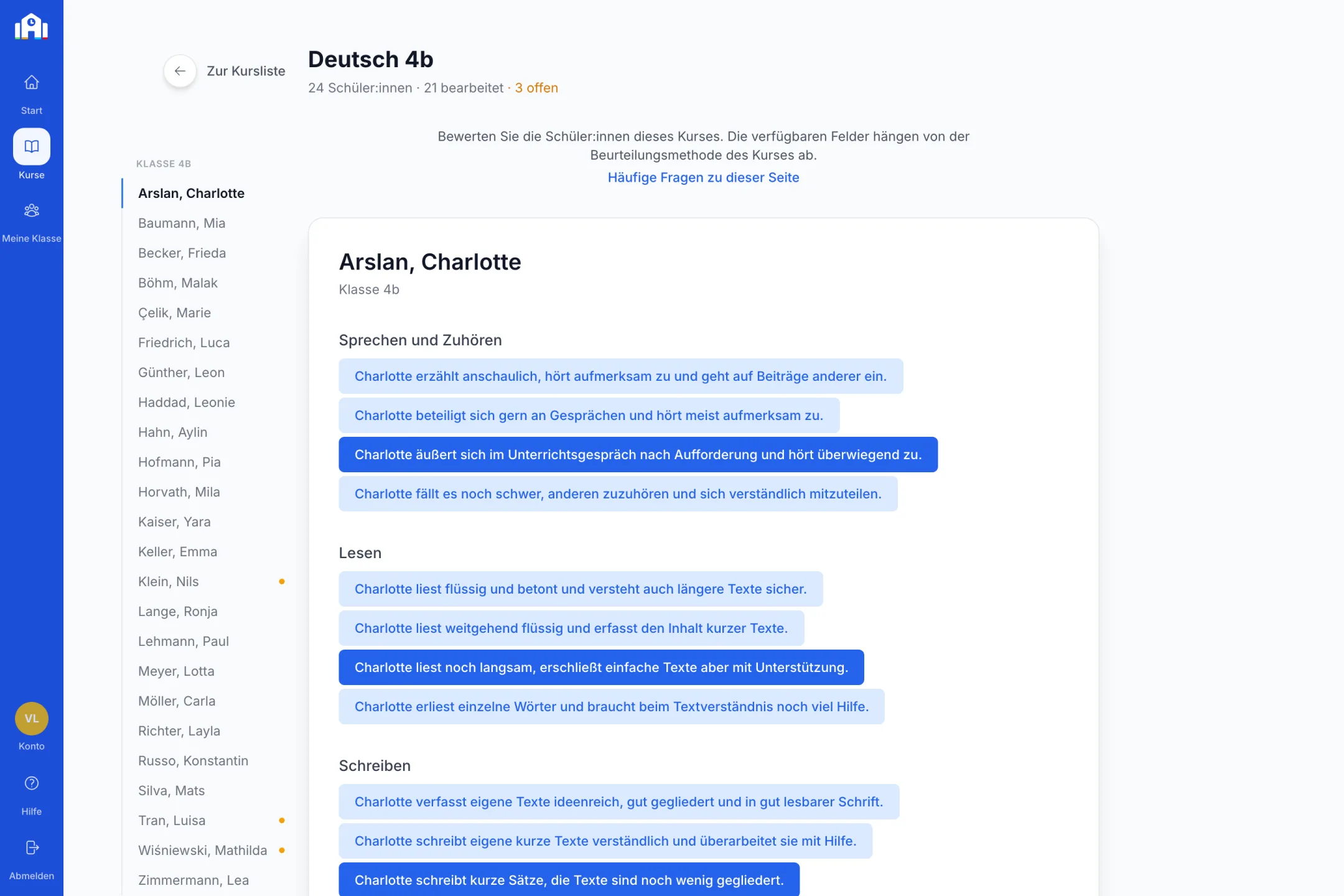This screenshot has width=1344, height=896.
Task: Select 'Charlotte liest flüssig und betont' option
Action: tap(581, 589)
